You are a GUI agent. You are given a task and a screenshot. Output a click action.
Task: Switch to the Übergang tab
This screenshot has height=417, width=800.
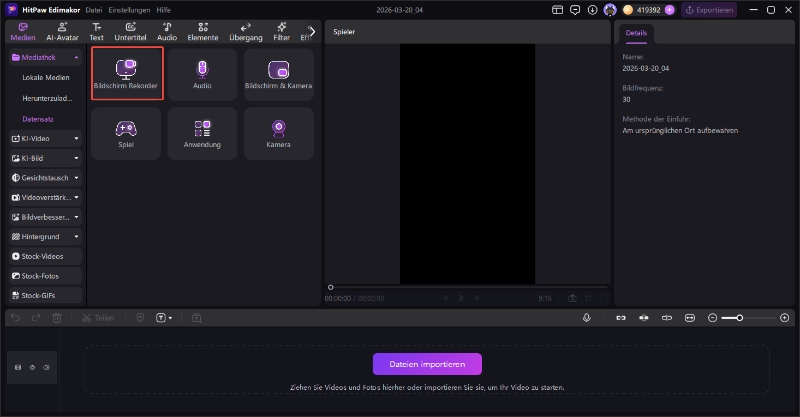(246, 31)
